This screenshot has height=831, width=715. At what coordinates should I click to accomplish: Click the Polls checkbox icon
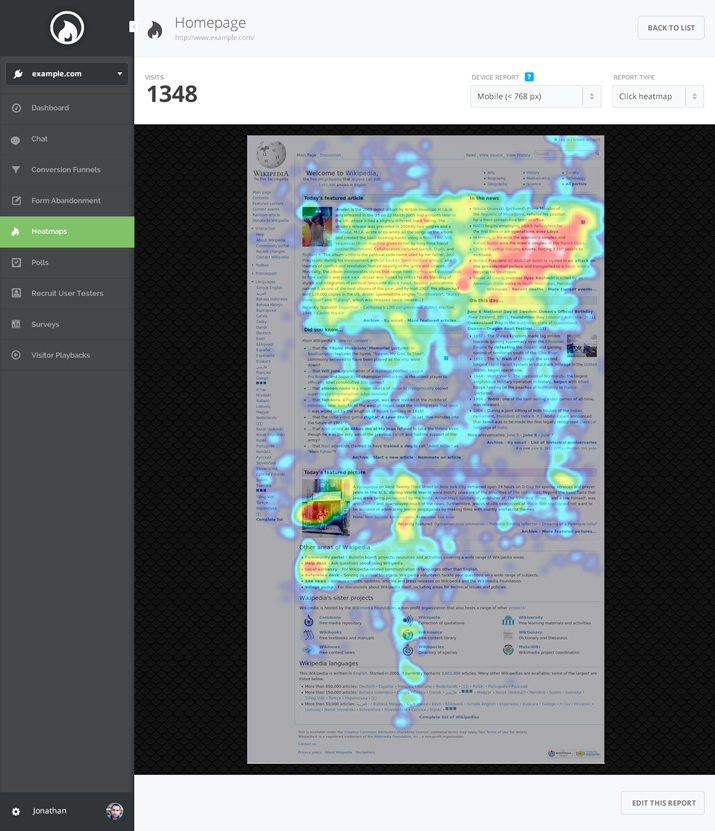click(16, 262)
